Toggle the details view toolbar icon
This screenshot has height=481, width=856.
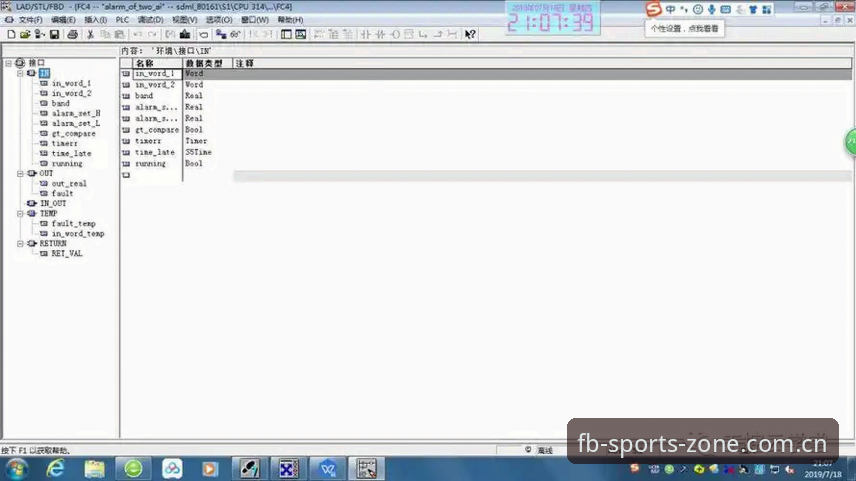pyautogui.click(x=300, y=34)
